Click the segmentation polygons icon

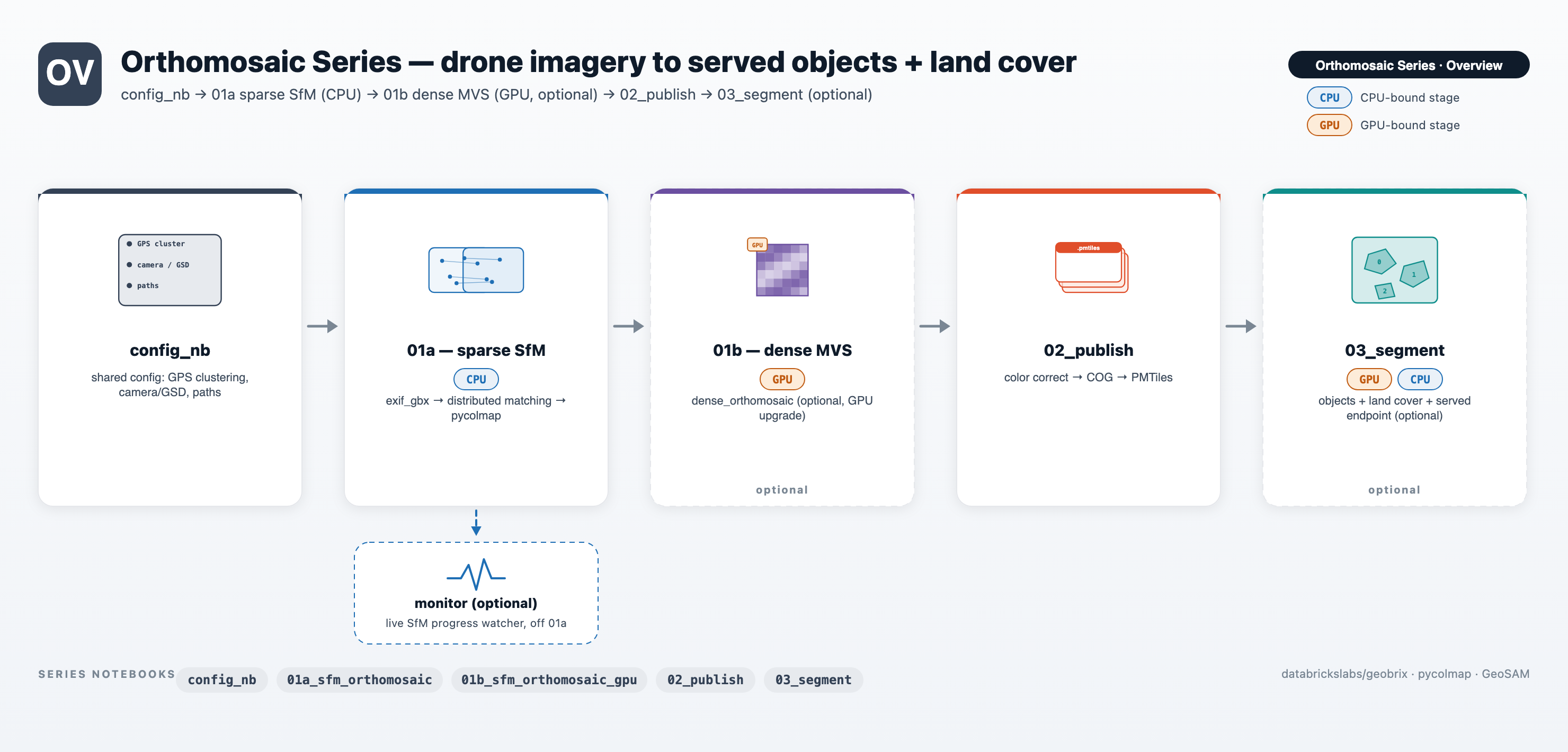pyautogui.click(x=1394, y=270)
